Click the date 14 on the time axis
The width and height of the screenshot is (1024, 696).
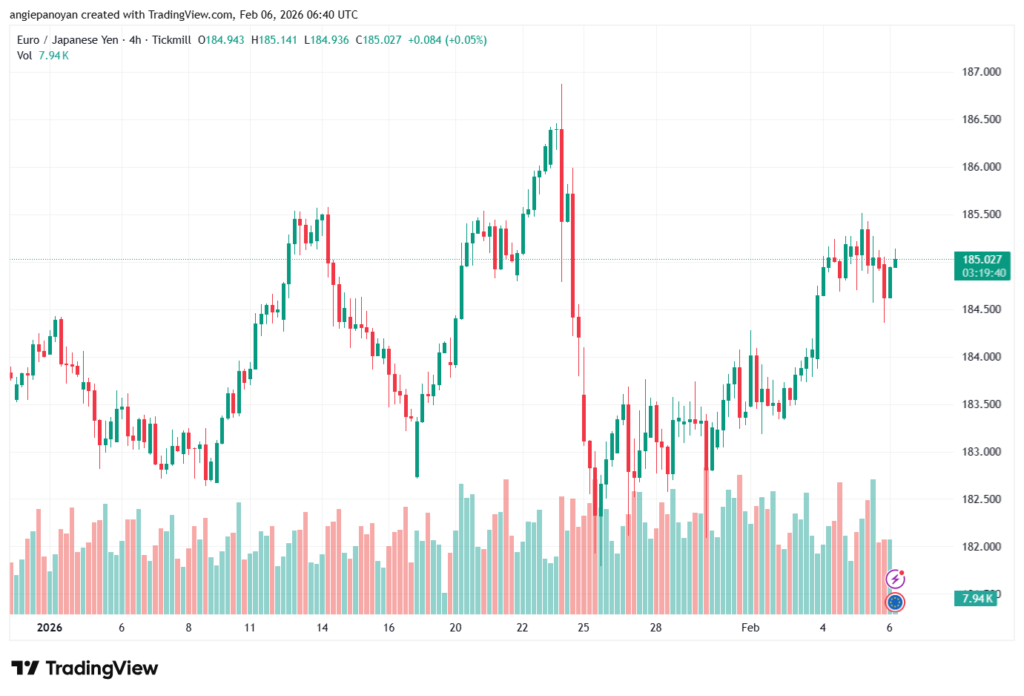(322, 628)
